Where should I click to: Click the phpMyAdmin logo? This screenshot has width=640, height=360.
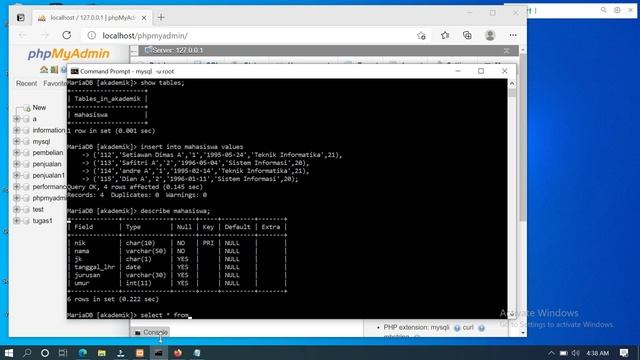(68, 54)
